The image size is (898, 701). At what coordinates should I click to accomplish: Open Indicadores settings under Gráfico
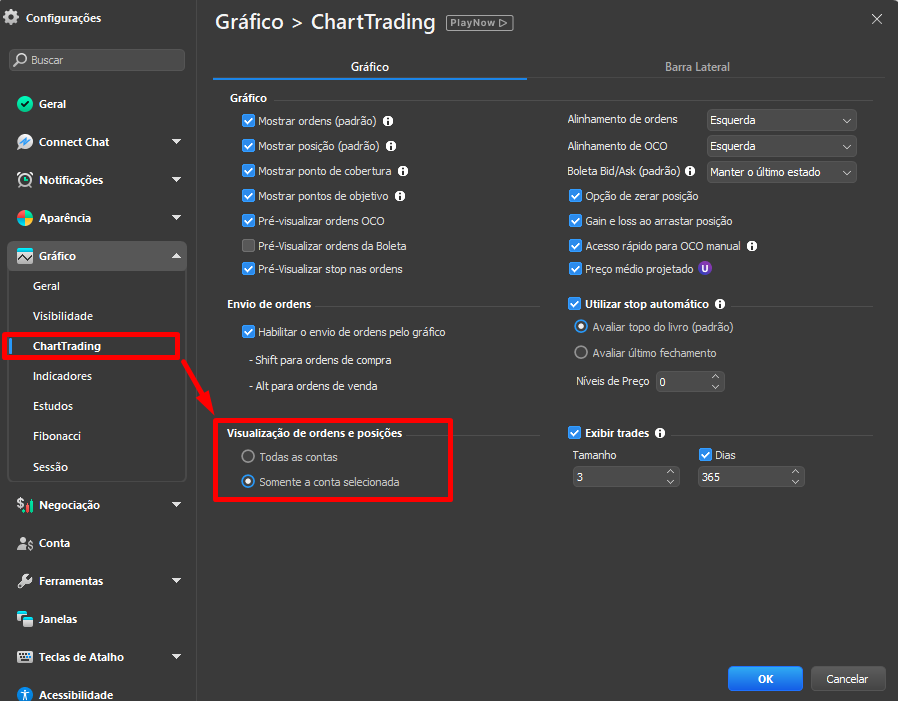pyautogui.click(x=62, y=376)
